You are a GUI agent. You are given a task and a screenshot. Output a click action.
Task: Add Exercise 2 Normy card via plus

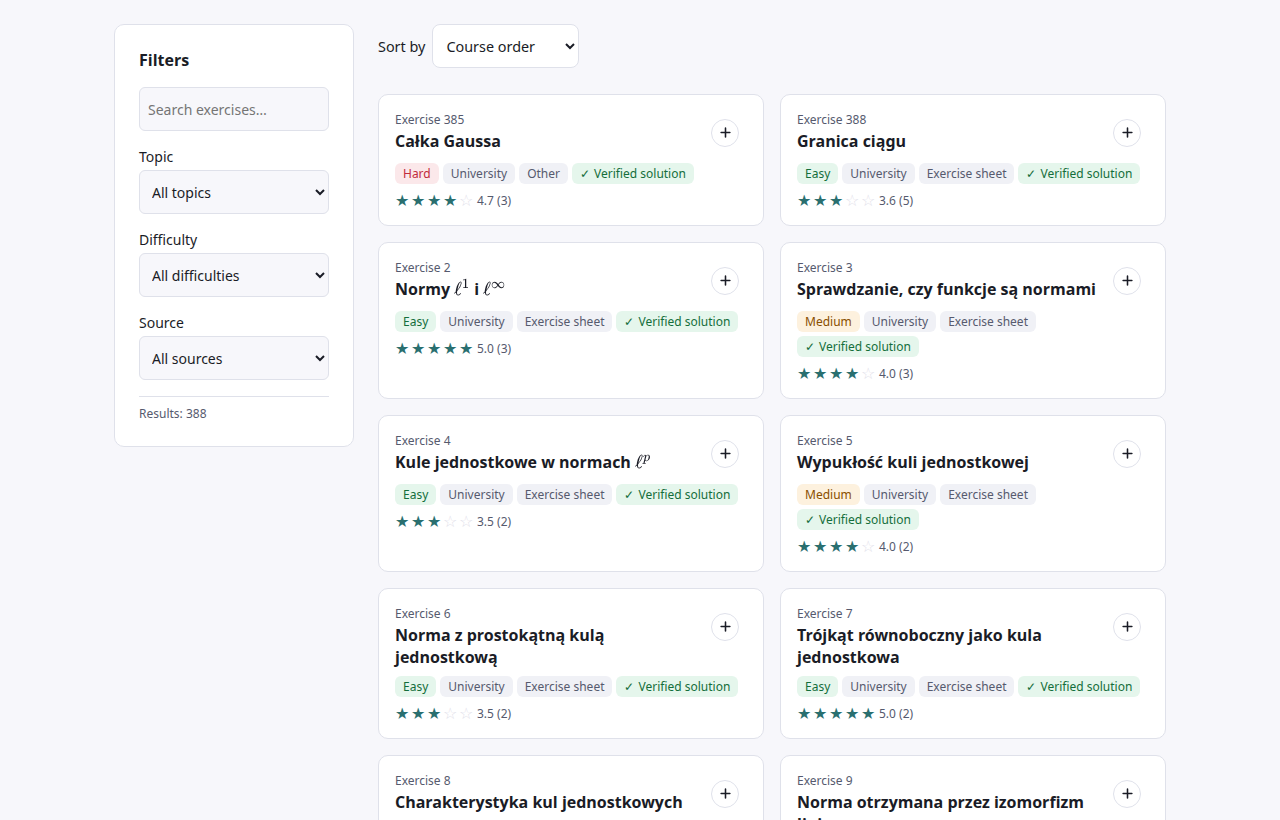[725, 281]
